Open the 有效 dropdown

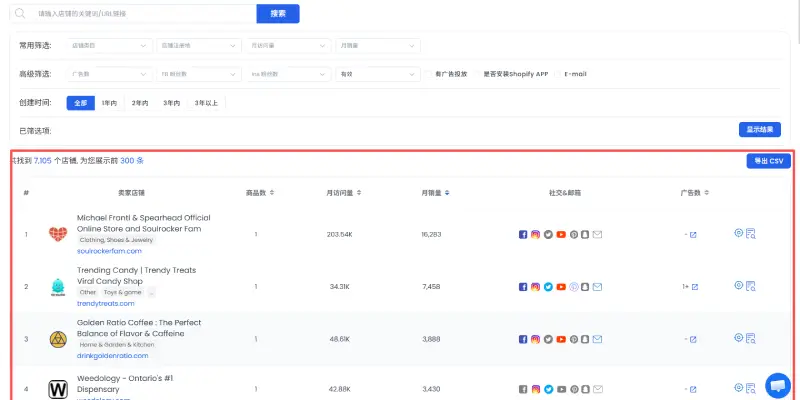tap(378, 74)
